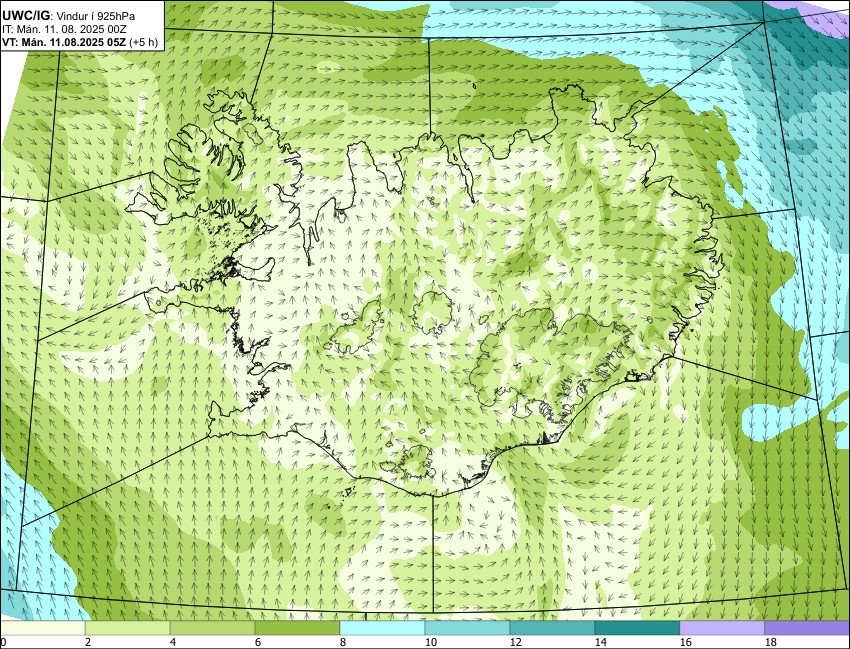Click the legend label '14'
This screenshot has height=649, width=850.
[601, 642]
